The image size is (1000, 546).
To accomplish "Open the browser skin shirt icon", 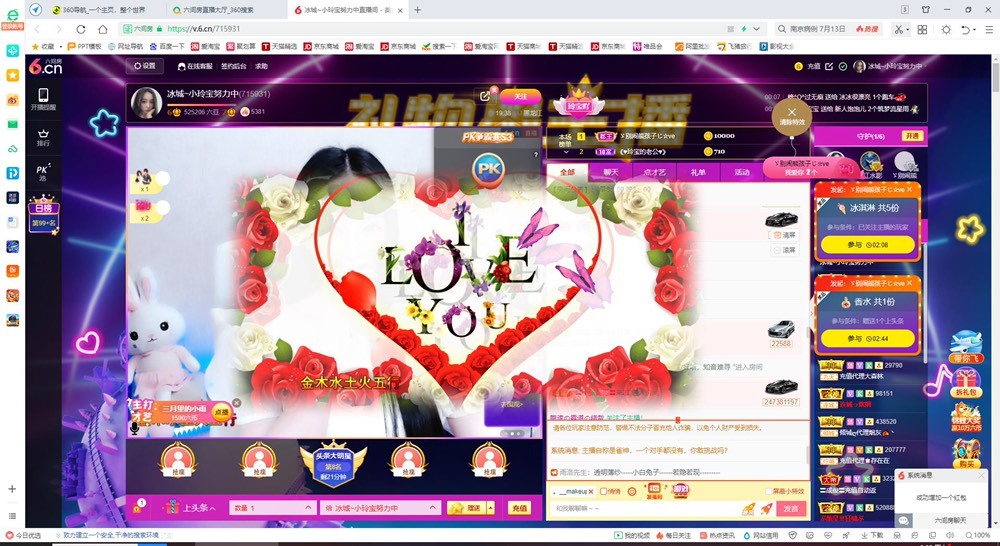I will pyautogui.click(x=926, y=10).
